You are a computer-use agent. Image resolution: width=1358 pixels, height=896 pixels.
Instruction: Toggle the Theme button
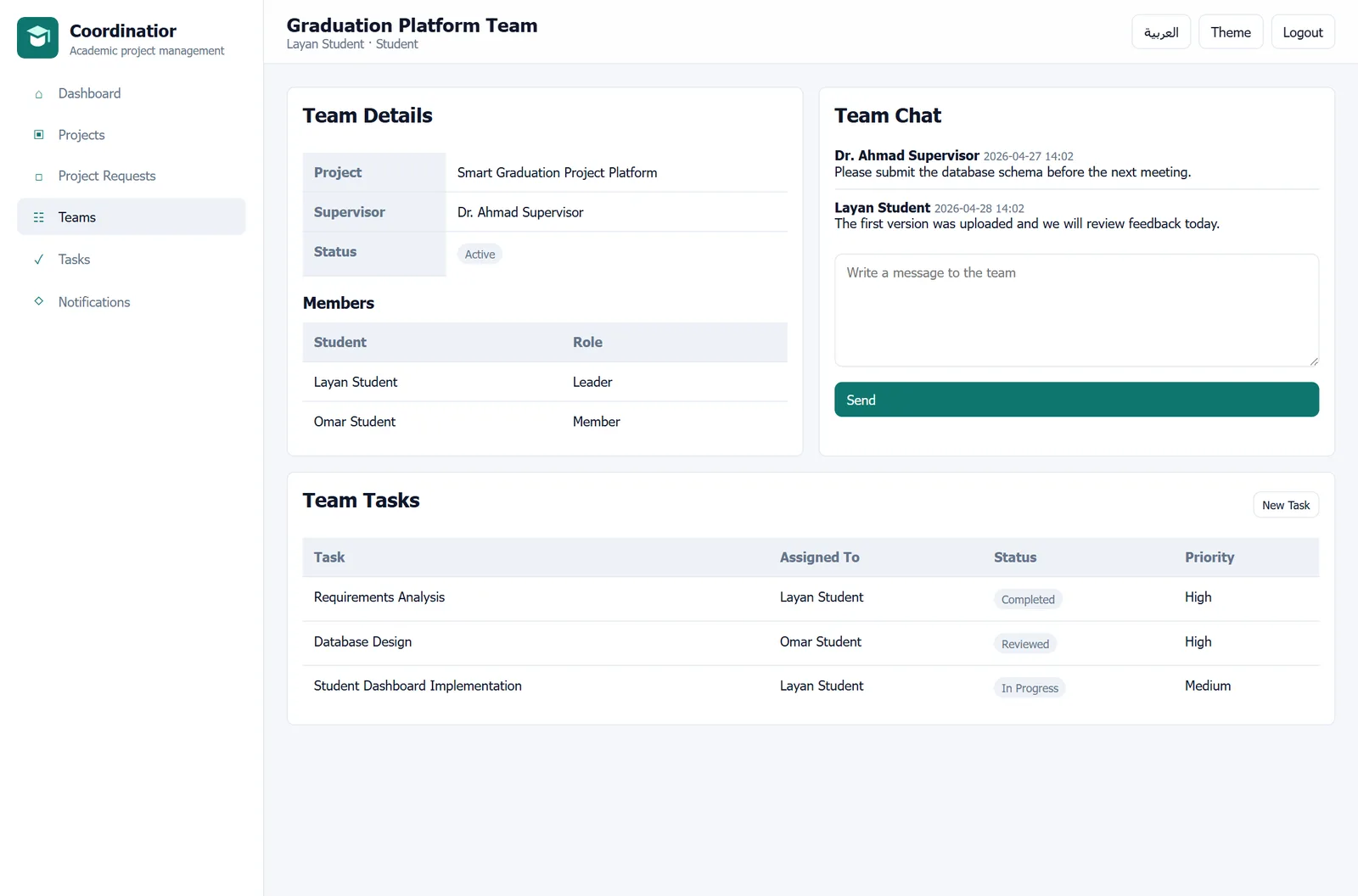[1231, 32]
